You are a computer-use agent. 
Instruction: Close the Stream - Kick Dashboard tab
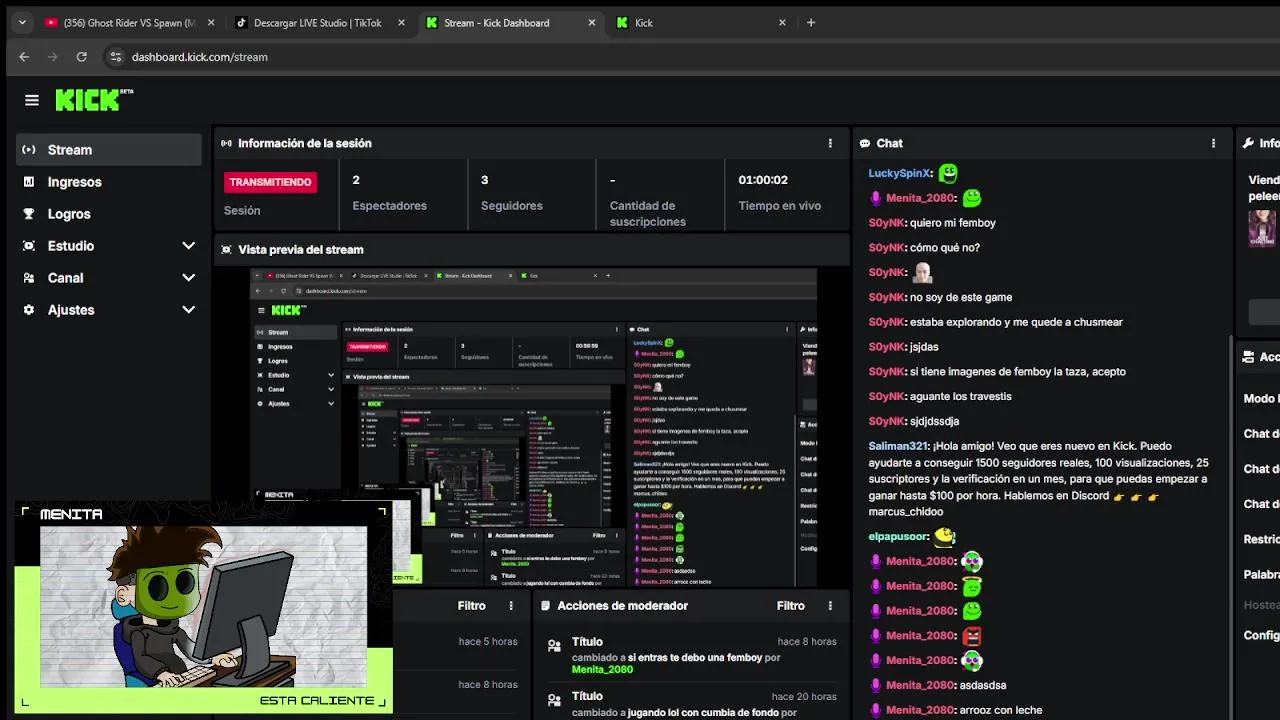(591, 23)
